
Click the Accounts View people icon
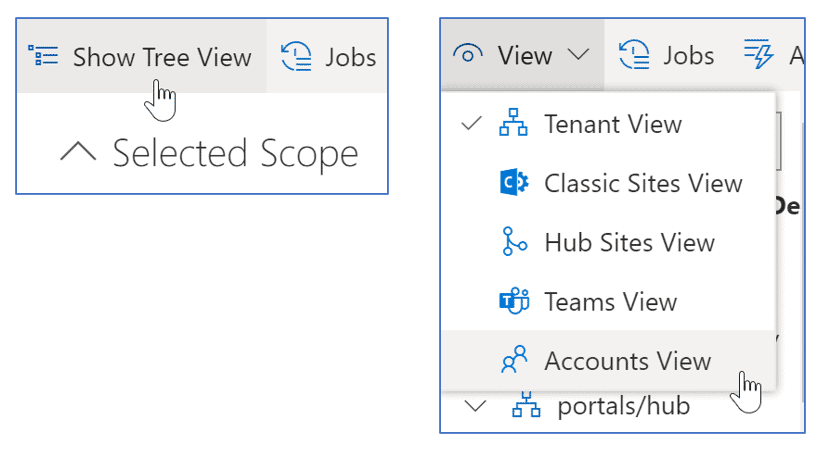point(513,361)
